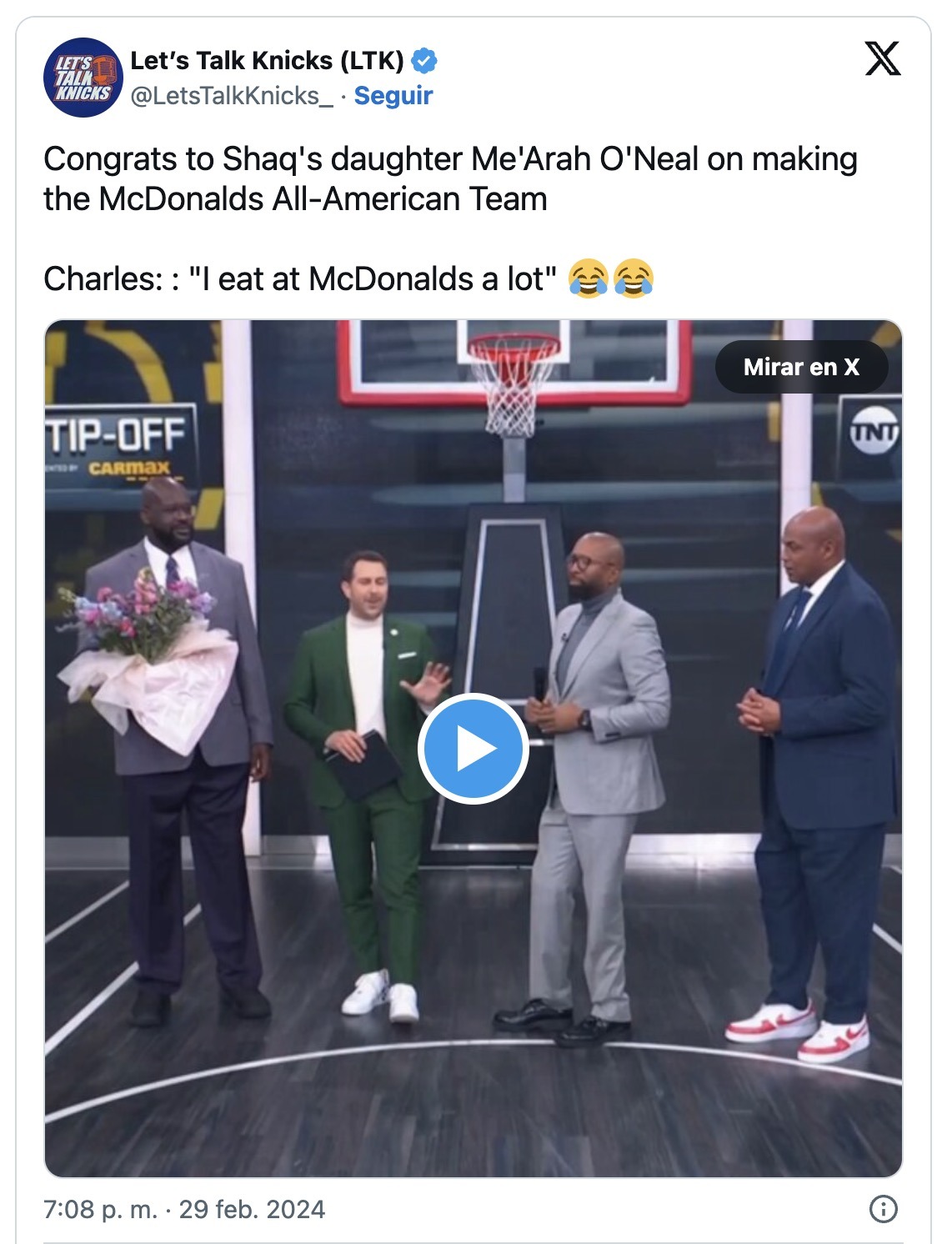The width and height of the screenshot is (952, 1244).
Task: Open the X logo link
Action: click(883, 58)
